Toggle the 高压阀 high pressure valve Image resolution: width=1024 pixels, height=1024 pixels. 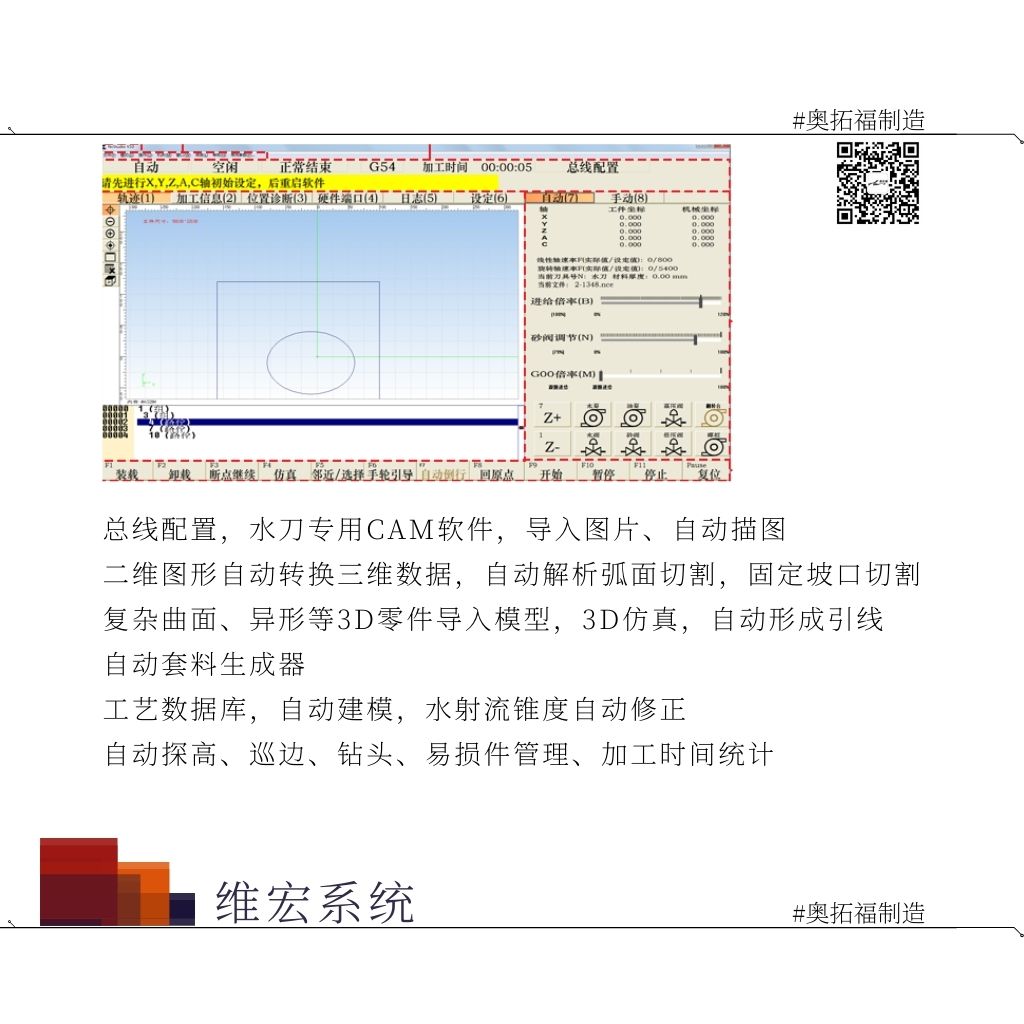coord(673,417)
